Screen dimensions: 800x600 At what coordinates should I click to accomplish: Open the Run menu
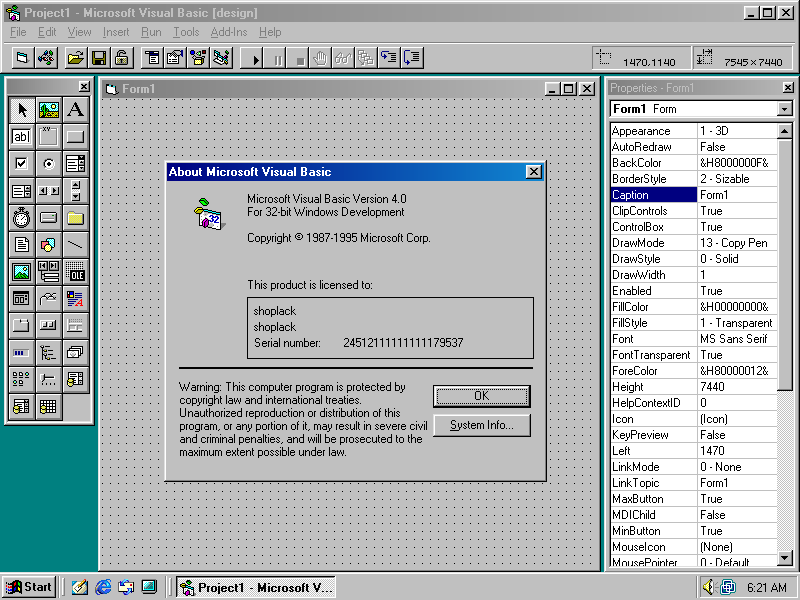[x=151, y=32]
